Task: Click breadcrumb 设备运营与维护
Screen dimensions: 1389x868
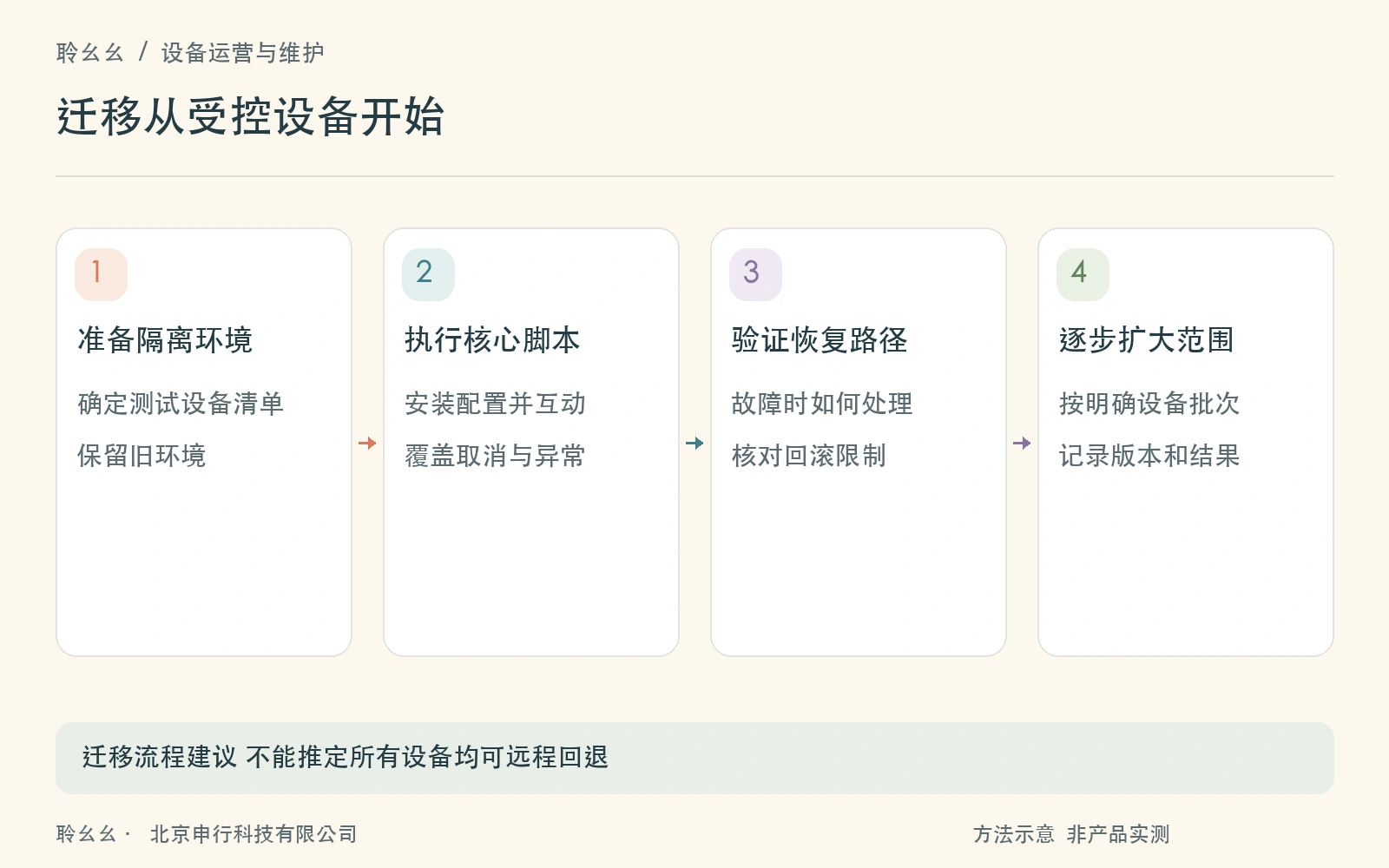Action: coord(243,53)
